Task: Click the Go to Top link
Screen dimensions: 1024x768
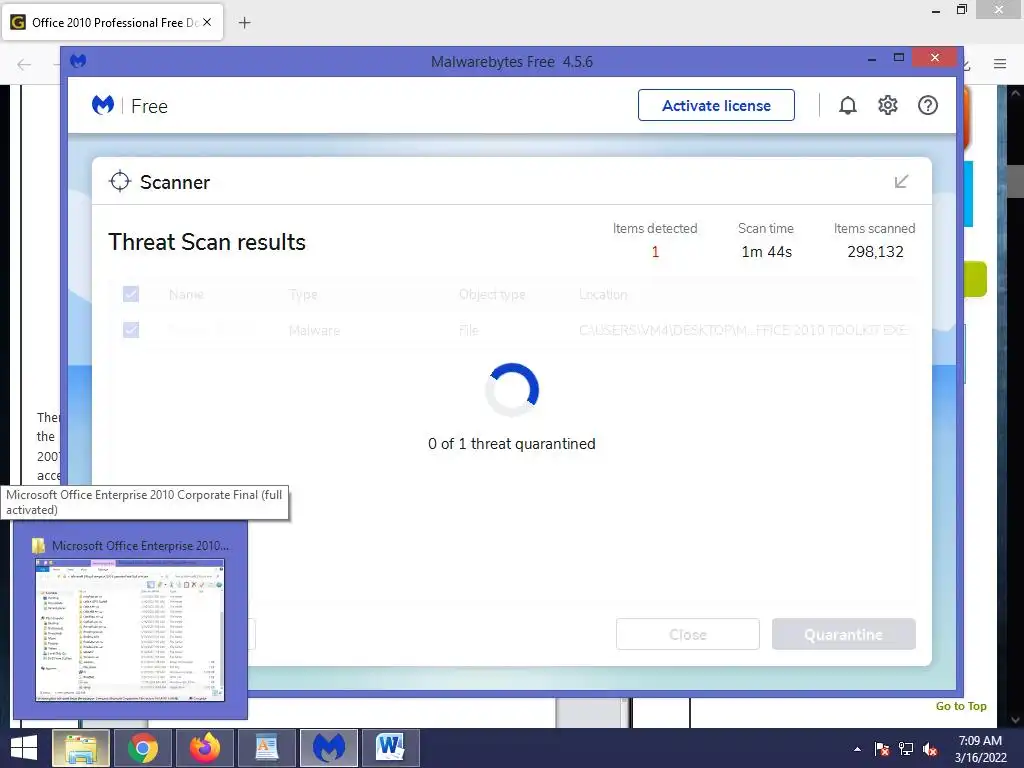Action: [961, 706]
